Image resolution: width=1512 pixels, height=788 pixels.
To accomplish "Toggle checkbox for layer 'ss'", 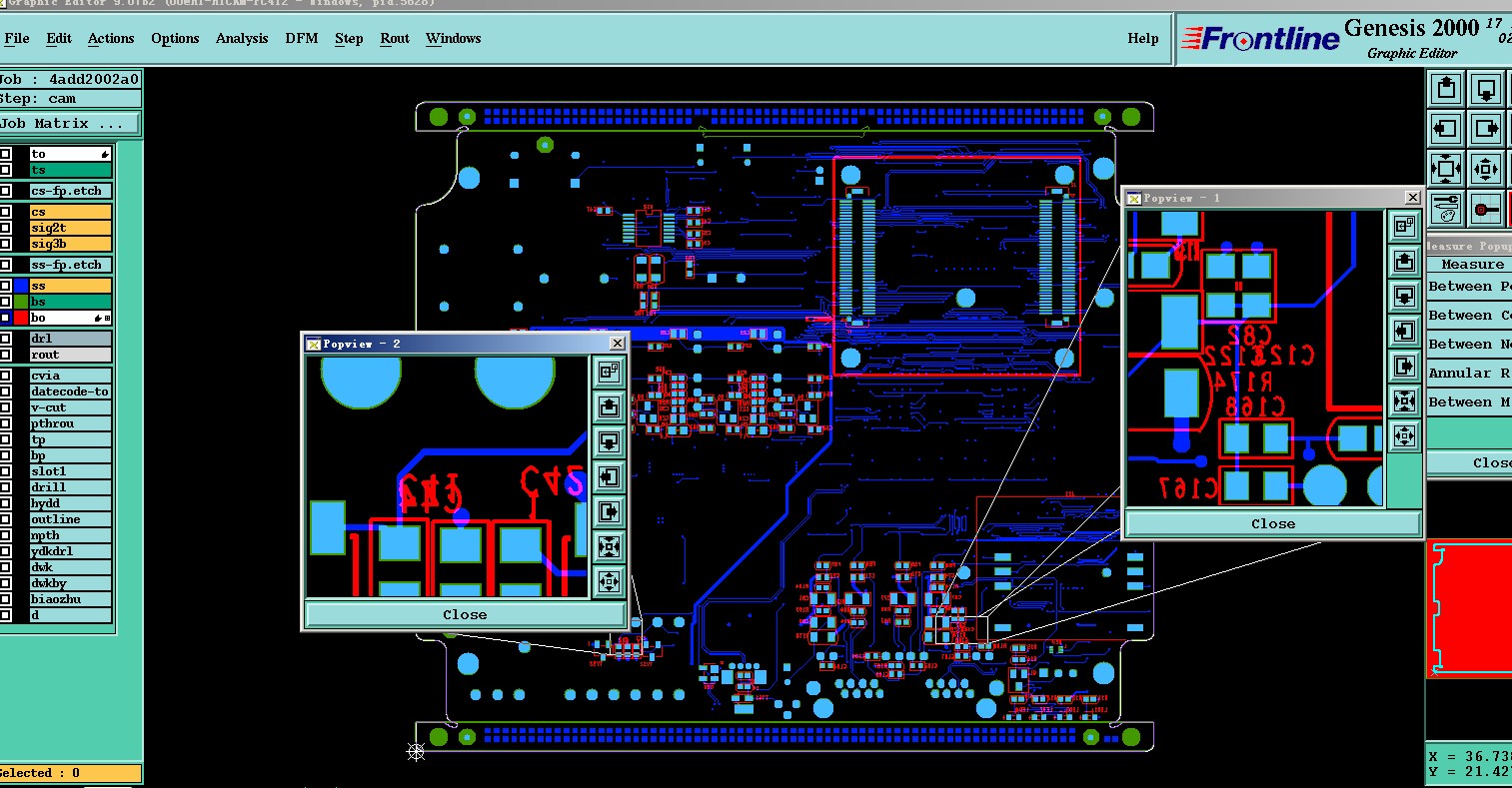I will pos(6,286).
